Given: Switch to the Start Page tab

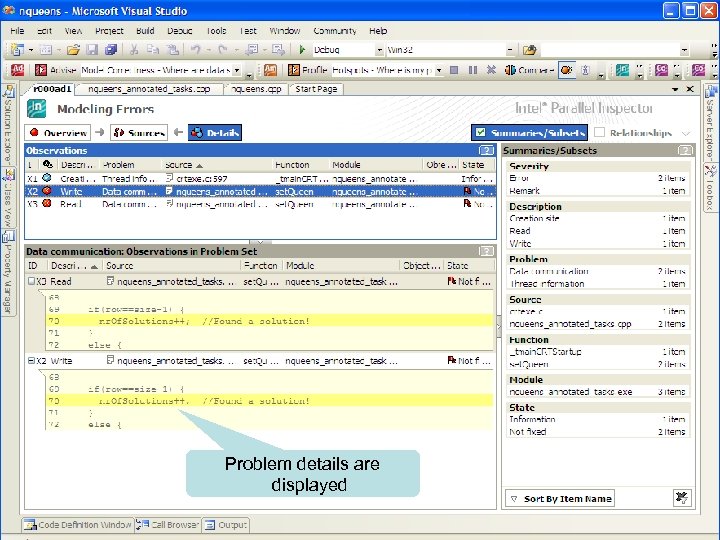Looking at the screenshot, I should pyautogui.click(x=316, y=89).
